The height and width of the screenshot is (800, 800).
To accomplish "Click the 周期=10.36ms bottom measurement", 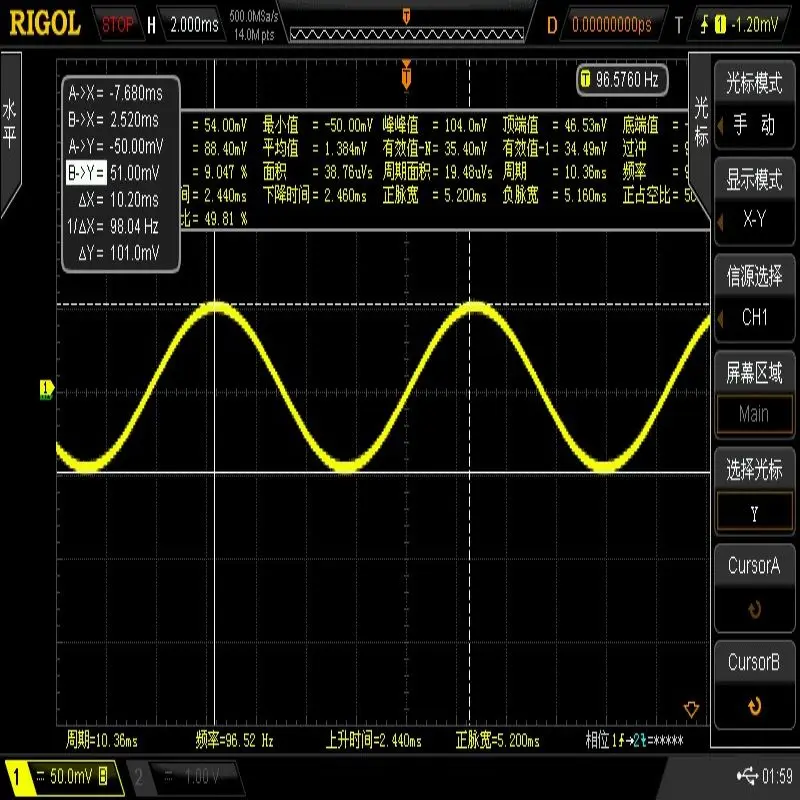I will (102, 740).
